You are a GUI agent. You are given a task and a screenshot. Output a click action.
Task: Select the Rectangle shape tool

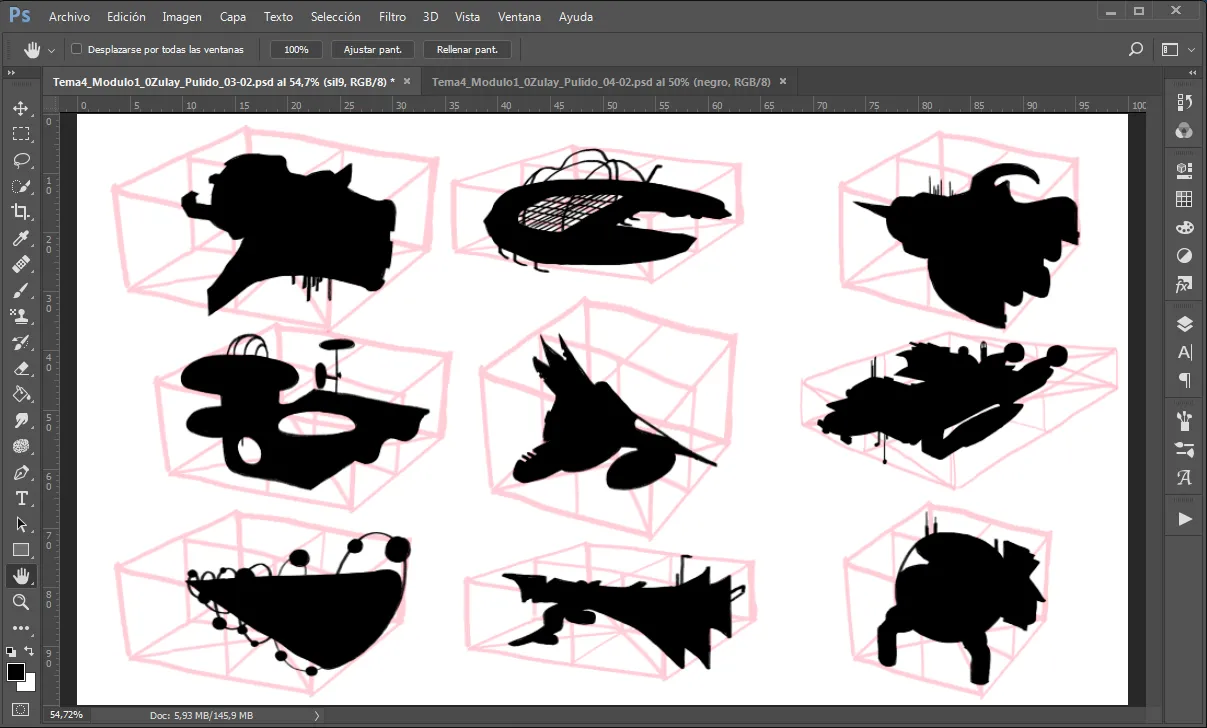(21, 550)
